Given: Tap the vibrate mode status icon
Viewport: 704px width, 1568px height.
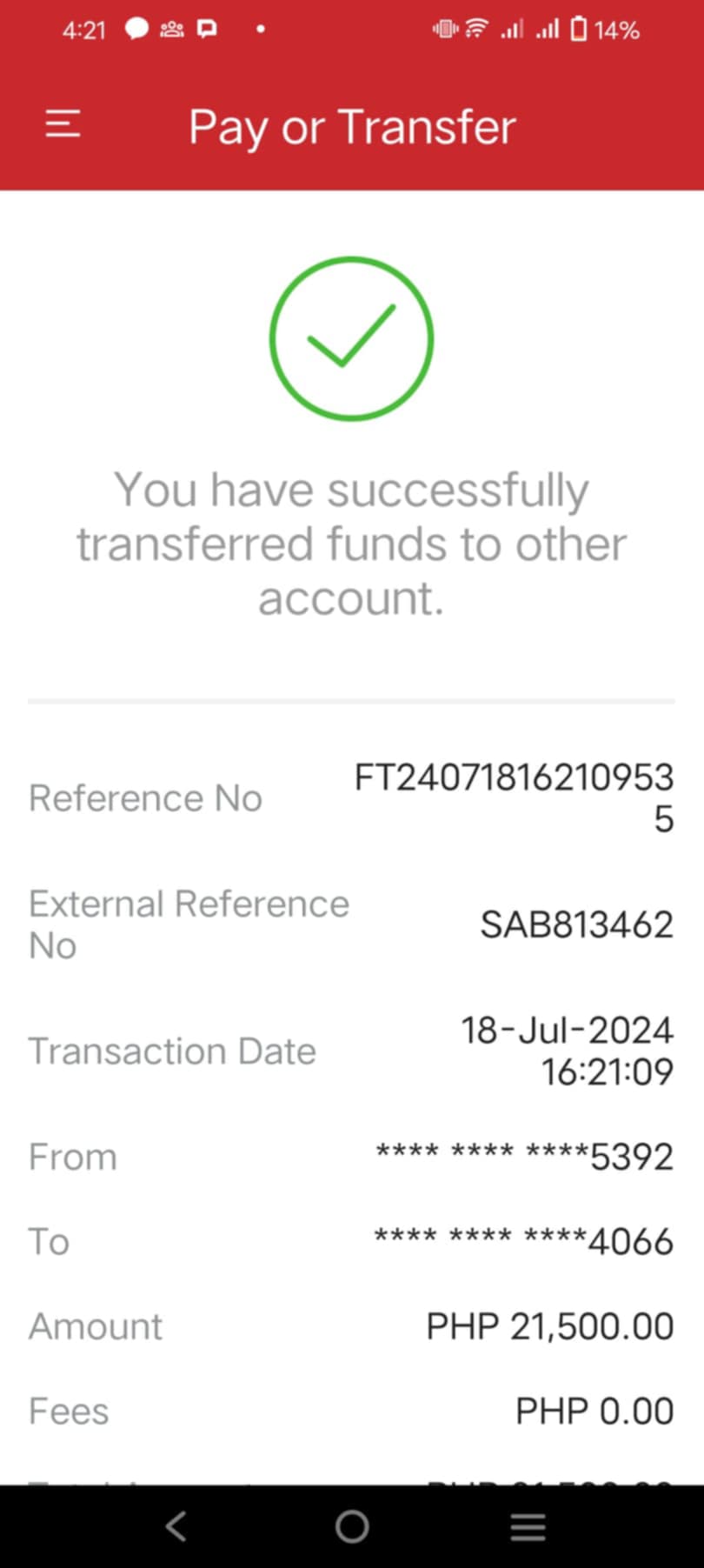Looking at the screenshot, I should pyautogui.click(x=444, y=30).
